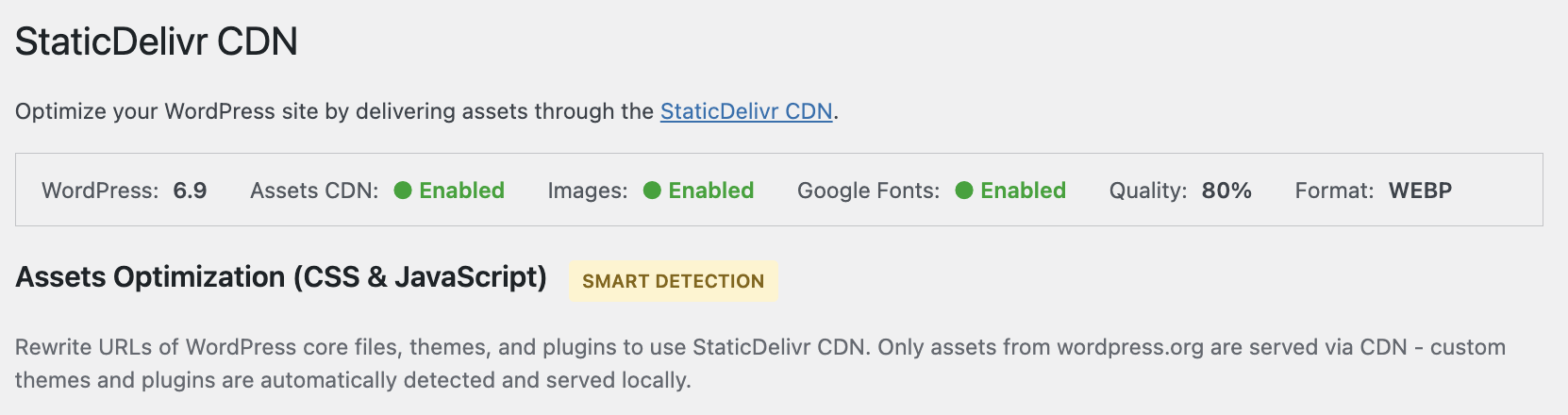Click the Enabled text after Images
Viewport: 1568px width, 415px height.
pyautogui.click(x=710, y=191)
